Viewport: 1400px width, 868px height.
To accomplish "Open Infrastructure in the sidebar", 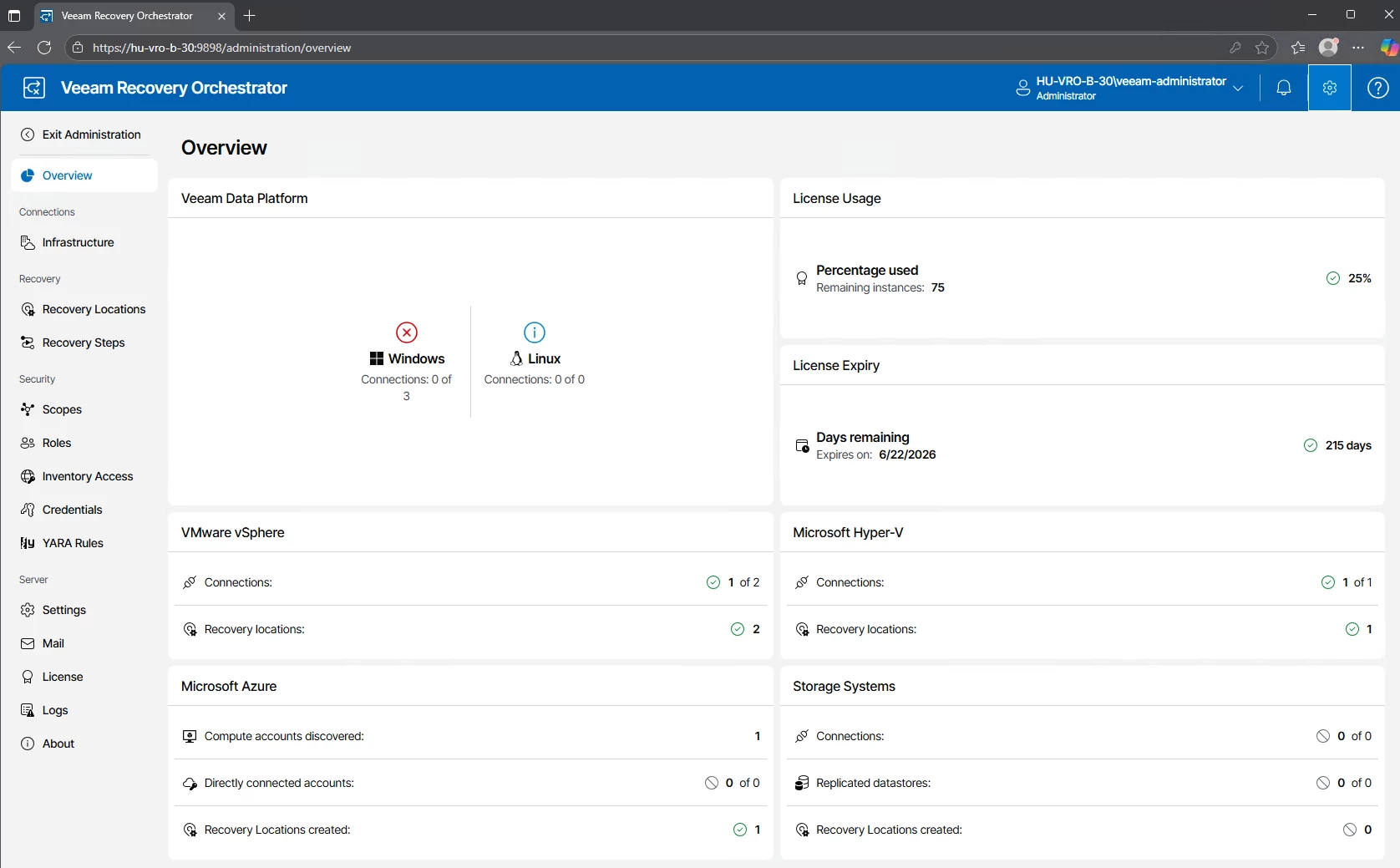I will point(78,242).
